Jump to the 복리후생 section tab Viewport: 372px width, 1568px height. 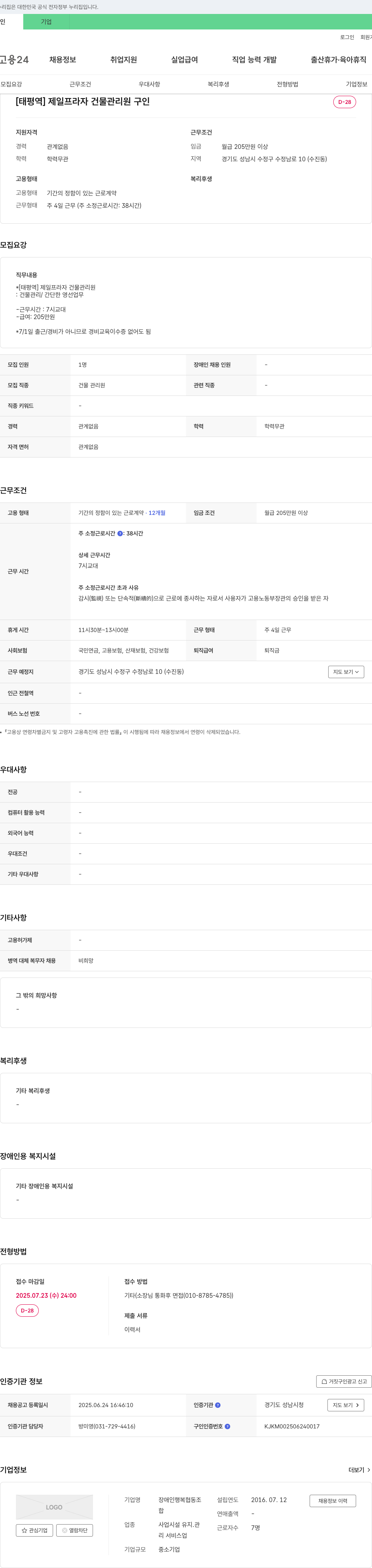218,84
